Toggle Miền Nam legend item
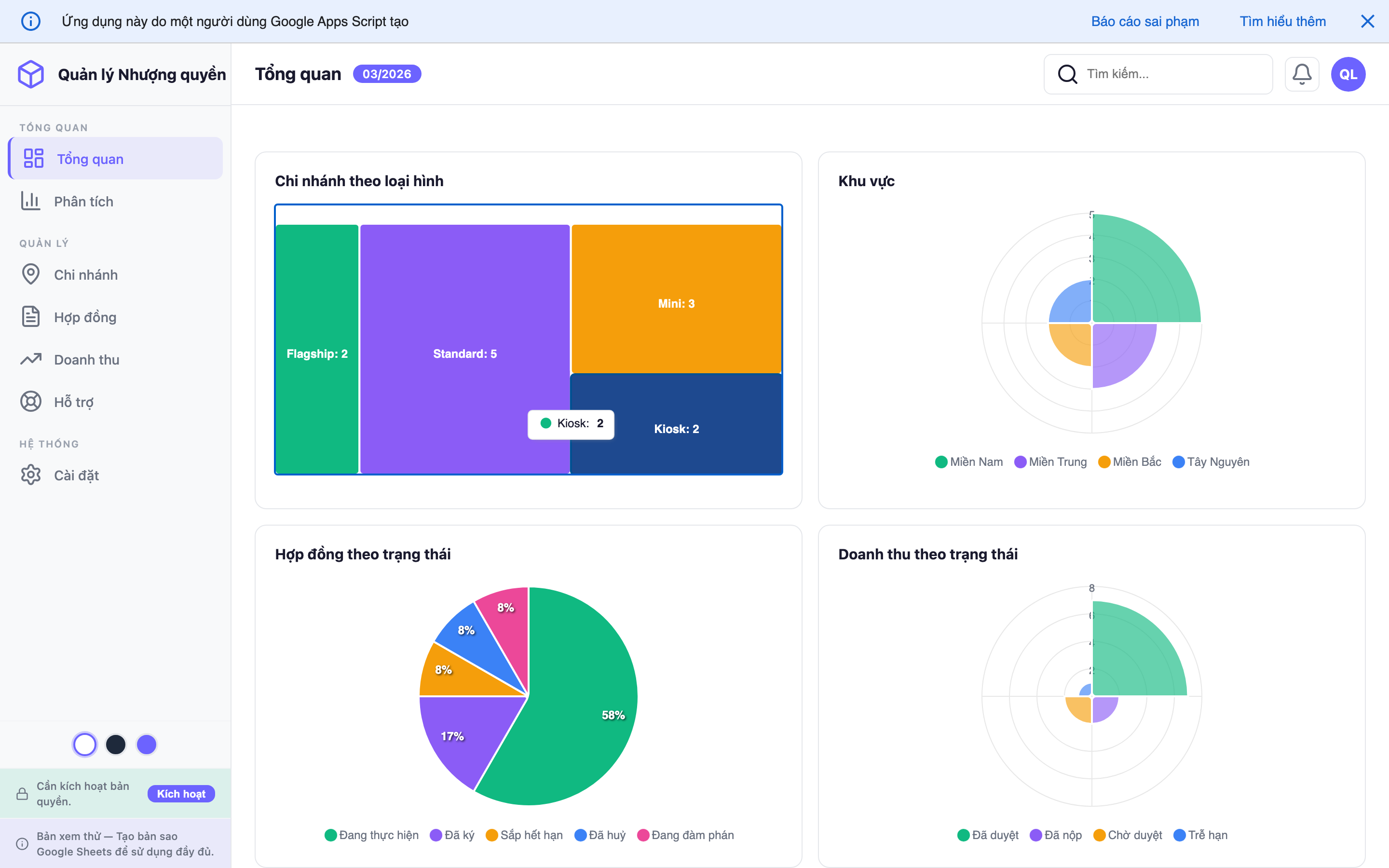 coord(969,462)
